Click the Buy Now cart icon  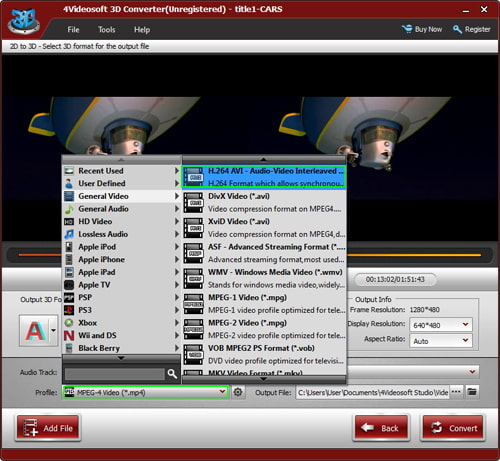(x=407, y=29)
